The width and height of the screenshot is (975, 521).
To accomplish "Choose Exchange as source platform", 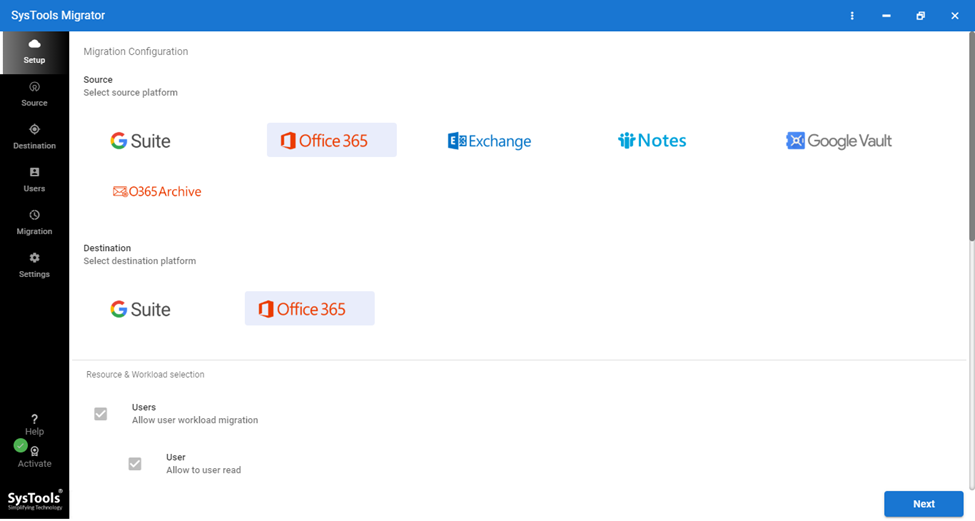I will click(489, 141).
